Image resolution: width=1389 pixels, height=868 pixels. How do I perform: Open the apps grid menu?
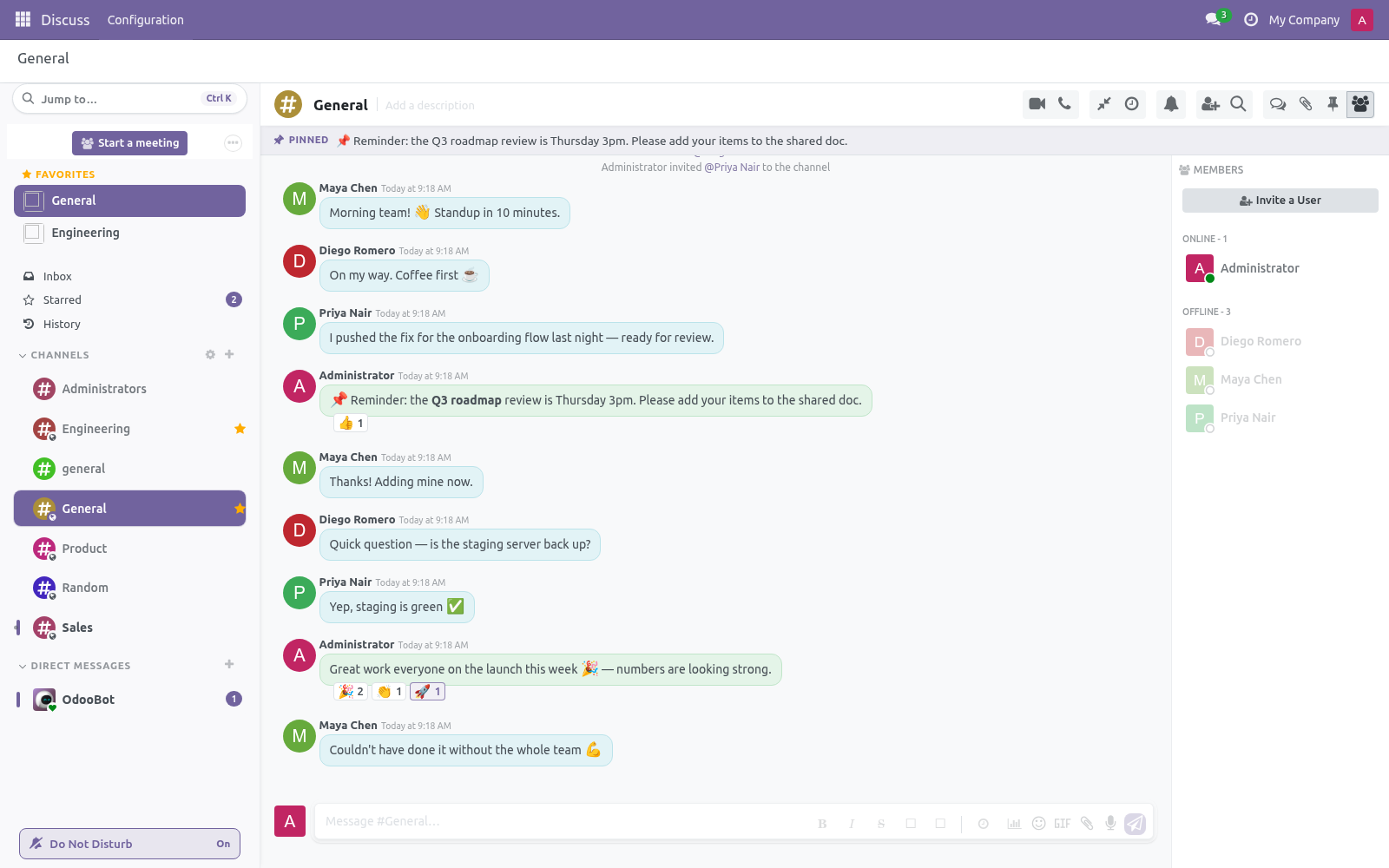pyautogui.click(x=23, y=19)
